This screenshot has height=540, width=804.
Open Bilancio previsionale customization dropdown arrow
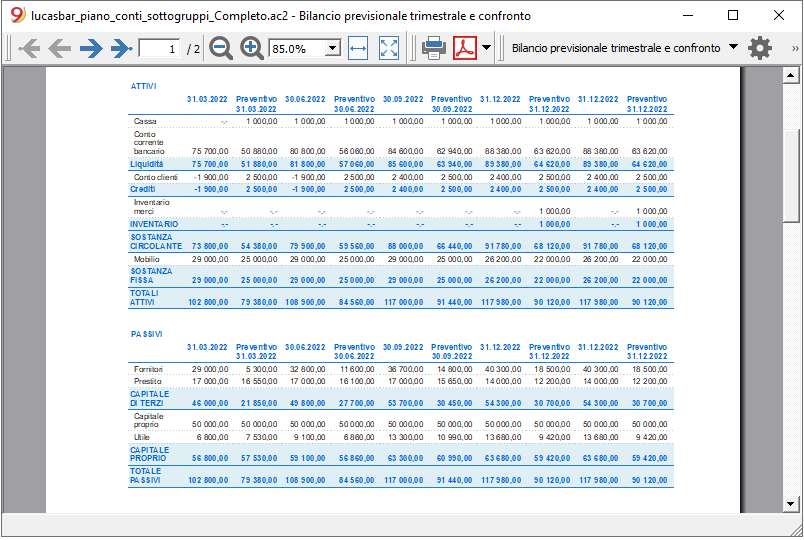(733, 47)
